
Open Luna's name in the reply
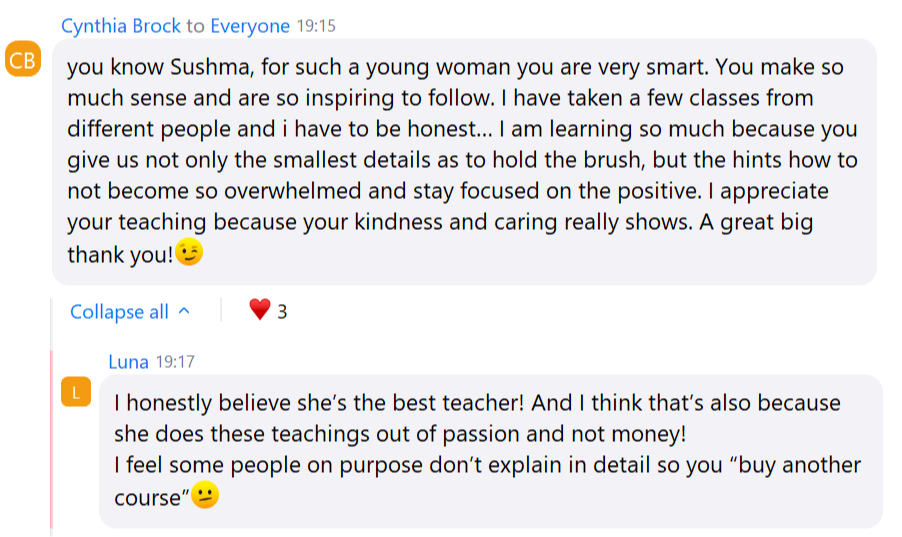coord(128,362)
